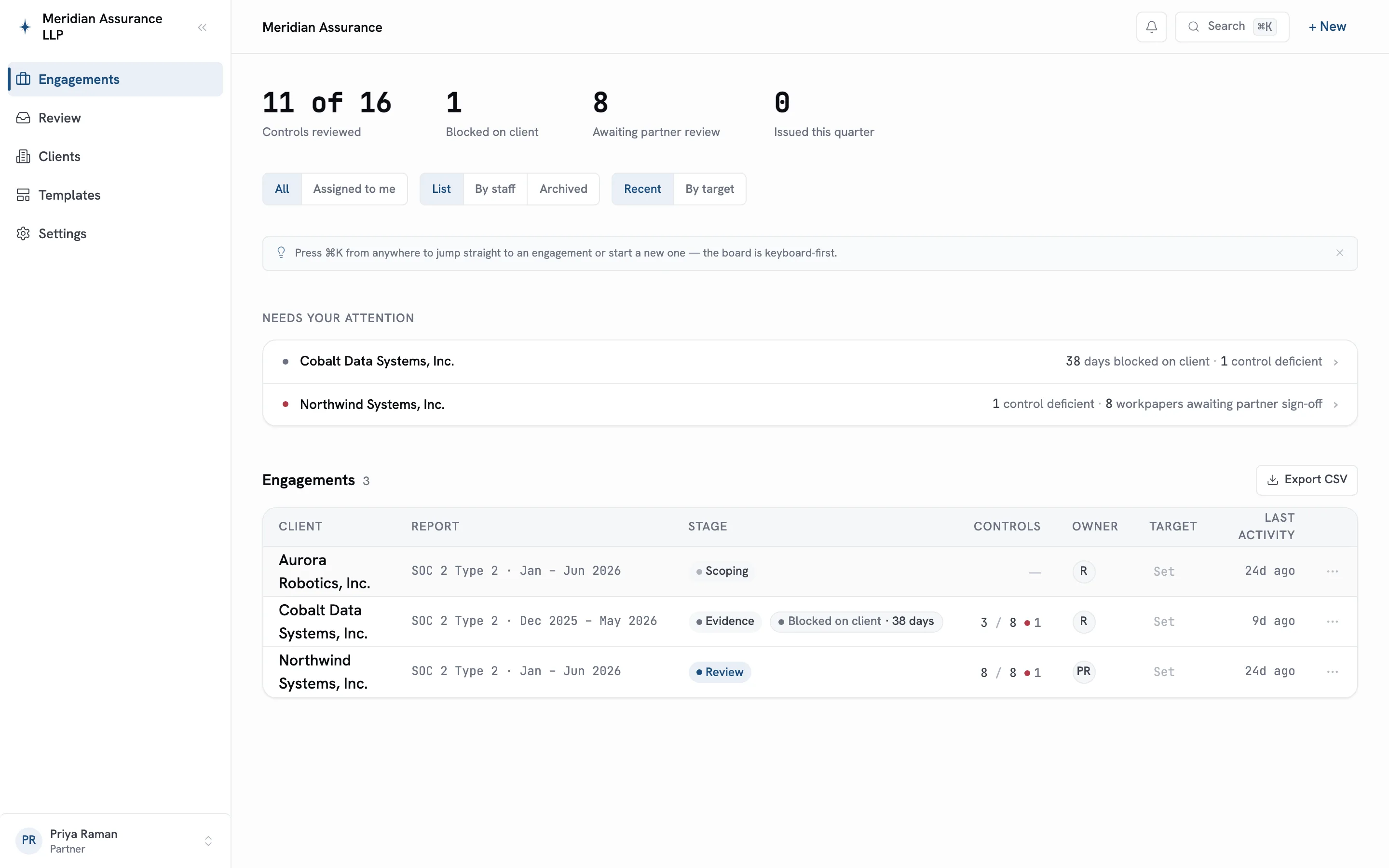
Task: Show Archived engagements
Action: click(x=563, y=189)
